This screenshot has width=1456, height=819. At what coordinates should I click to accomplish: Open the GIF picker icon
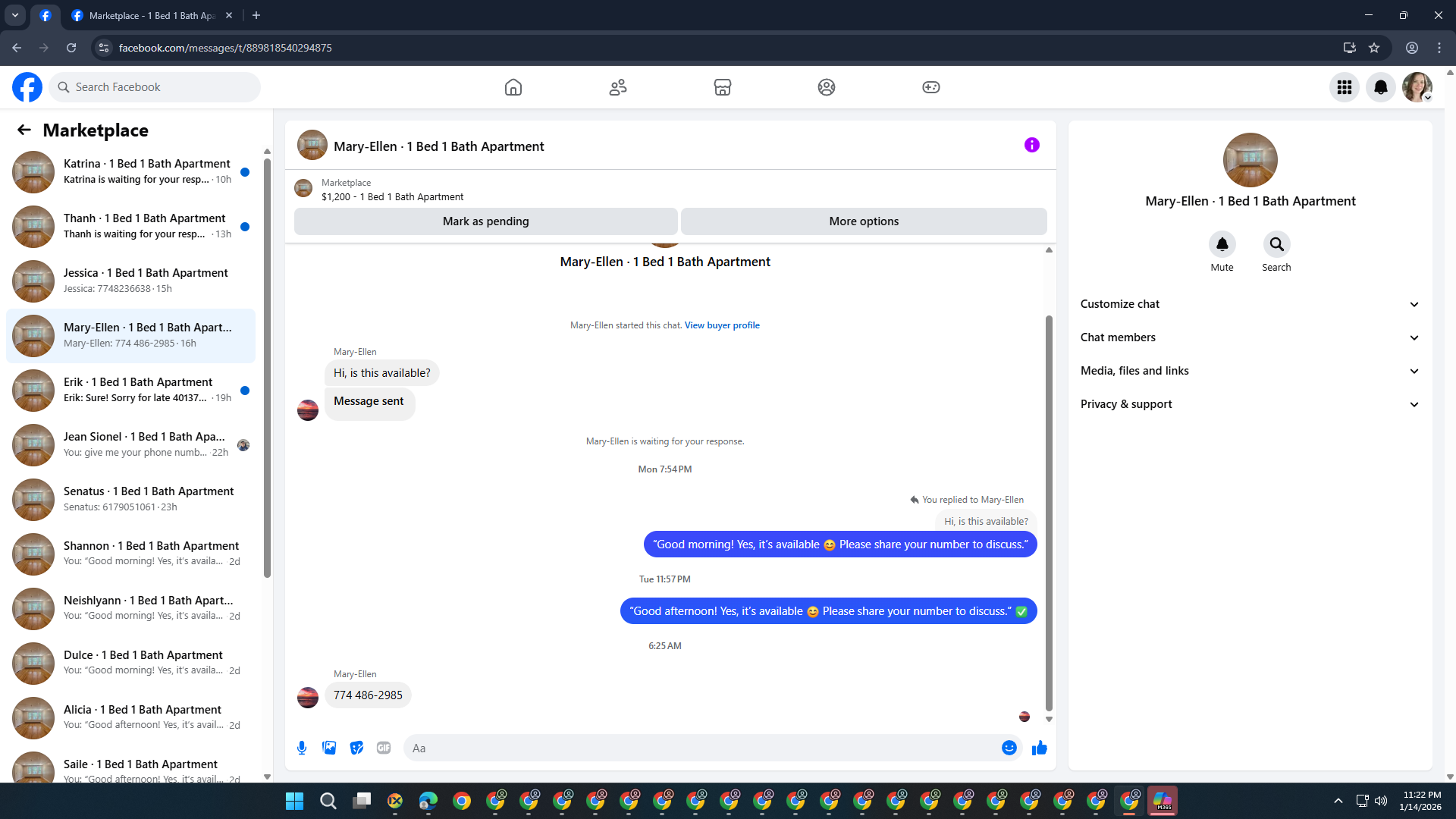point(384,748)
